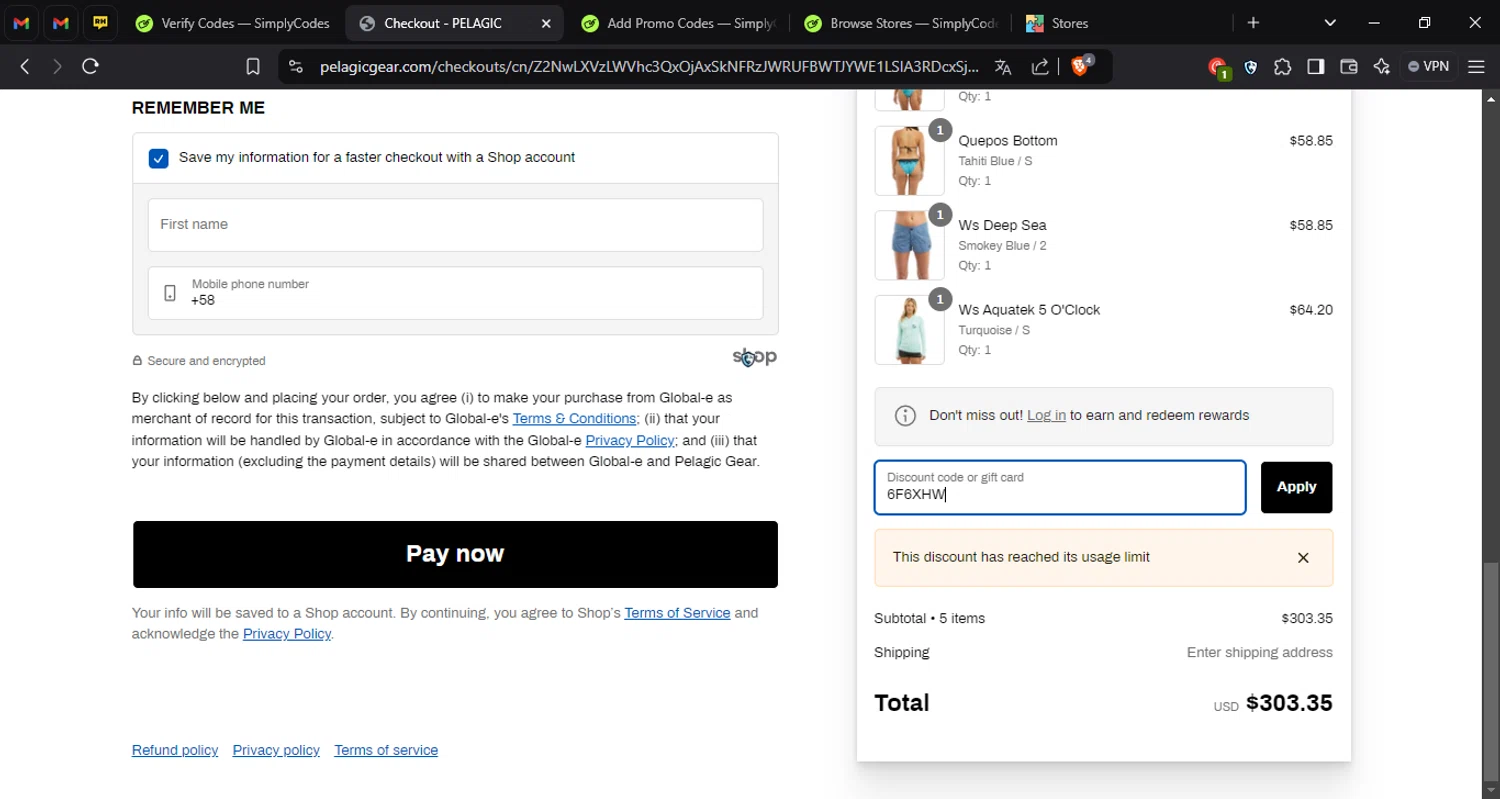Open a new browser tab
Image resolution: width=1500 pixels, height=799 pixels.
tap(1253, 23)
